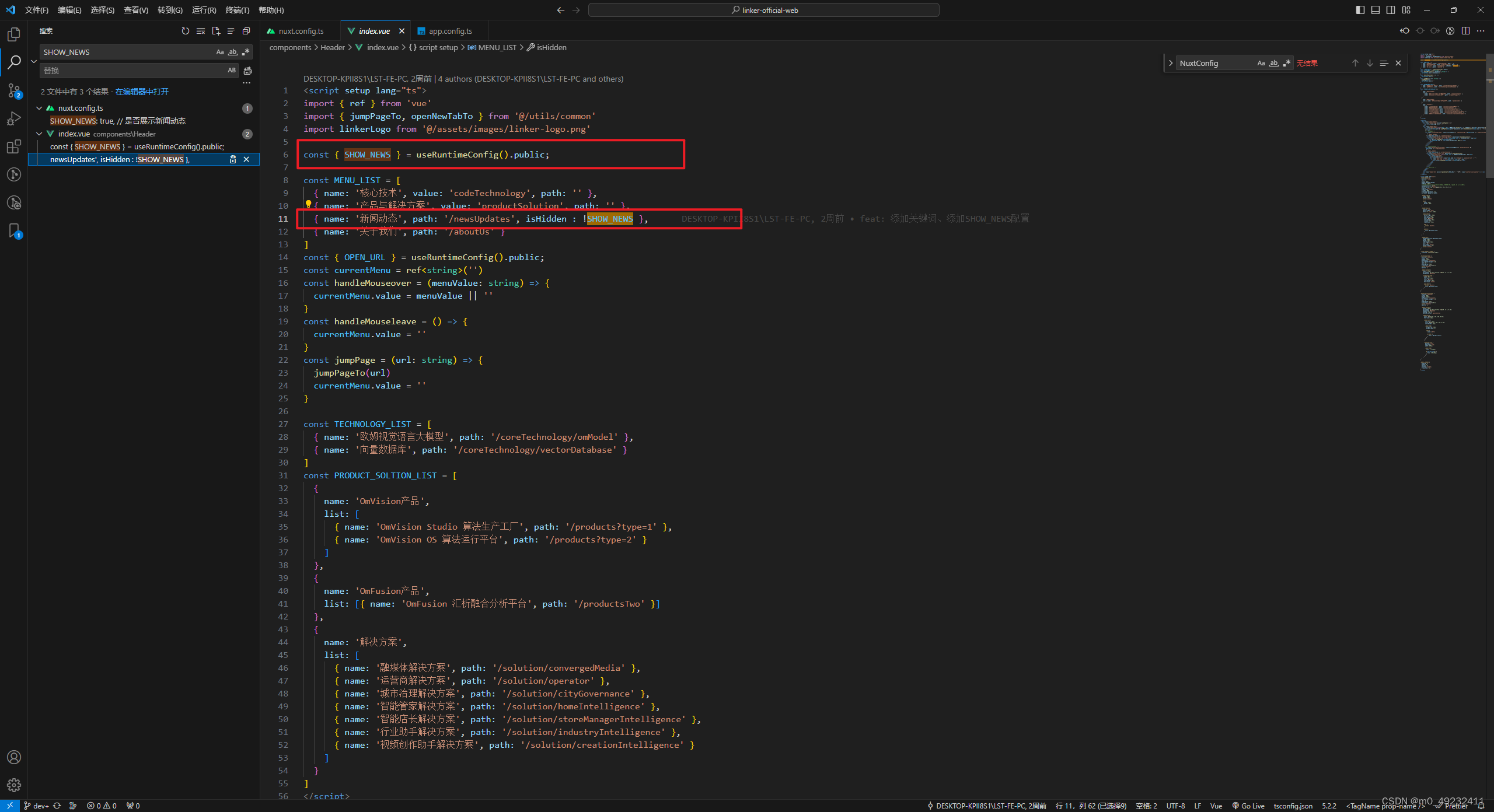Click linker-official-web command center search
This screenshot has height=812, width=1494.
pos(764,10)
